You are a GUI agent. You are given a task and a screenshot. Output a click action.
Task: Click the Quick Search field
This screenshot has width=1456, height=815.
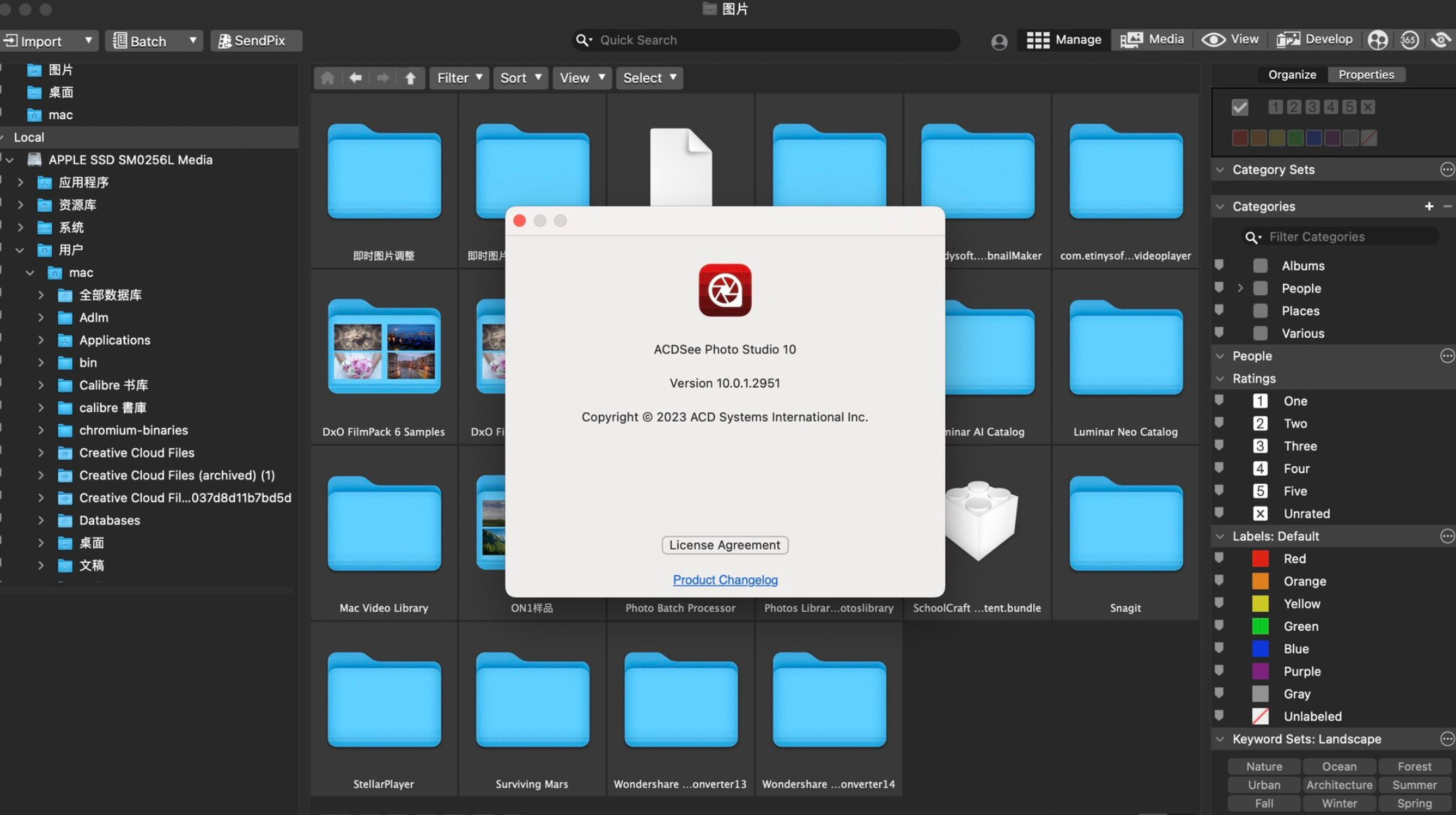click(x=765, y=40)
